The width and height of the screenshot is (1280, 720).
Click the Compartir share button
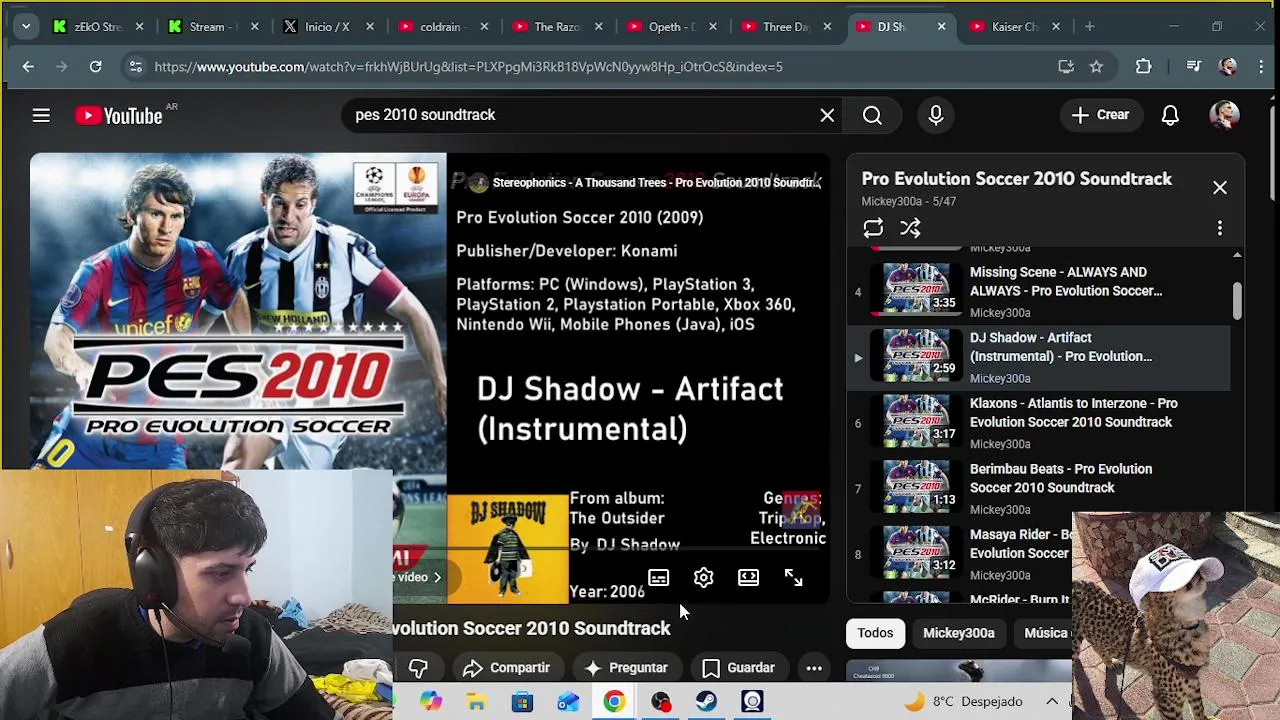[x=506, y=668]
